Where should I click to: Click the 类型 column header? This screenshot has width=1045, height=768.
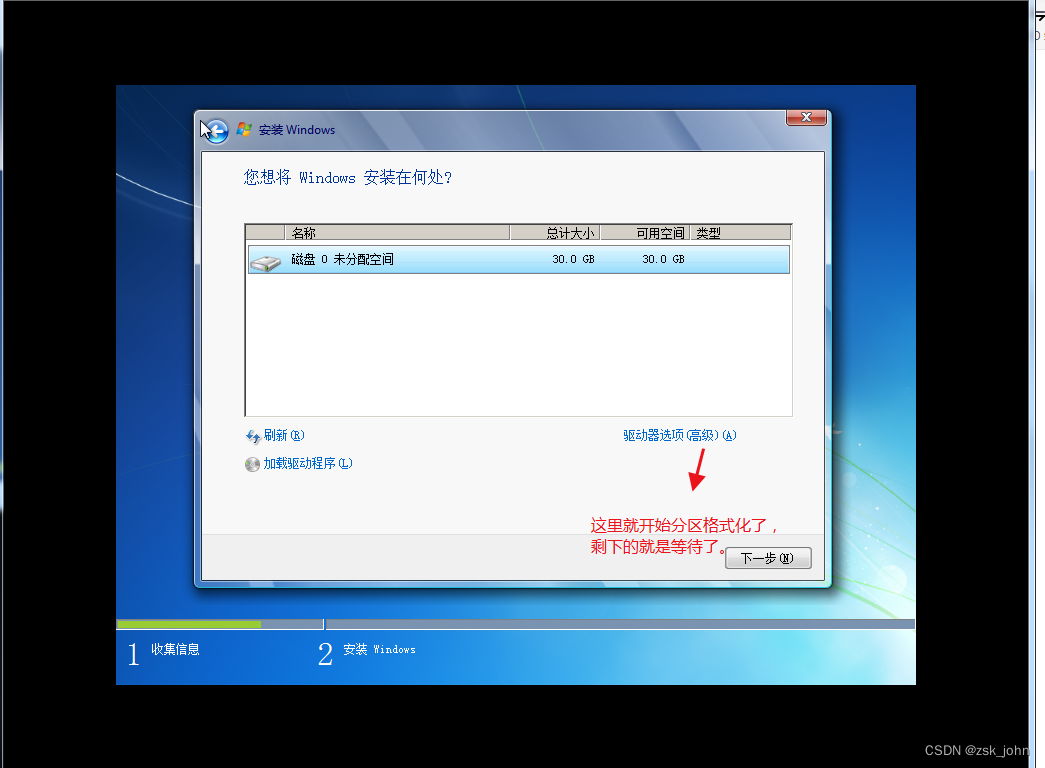[x=740, y=233]
